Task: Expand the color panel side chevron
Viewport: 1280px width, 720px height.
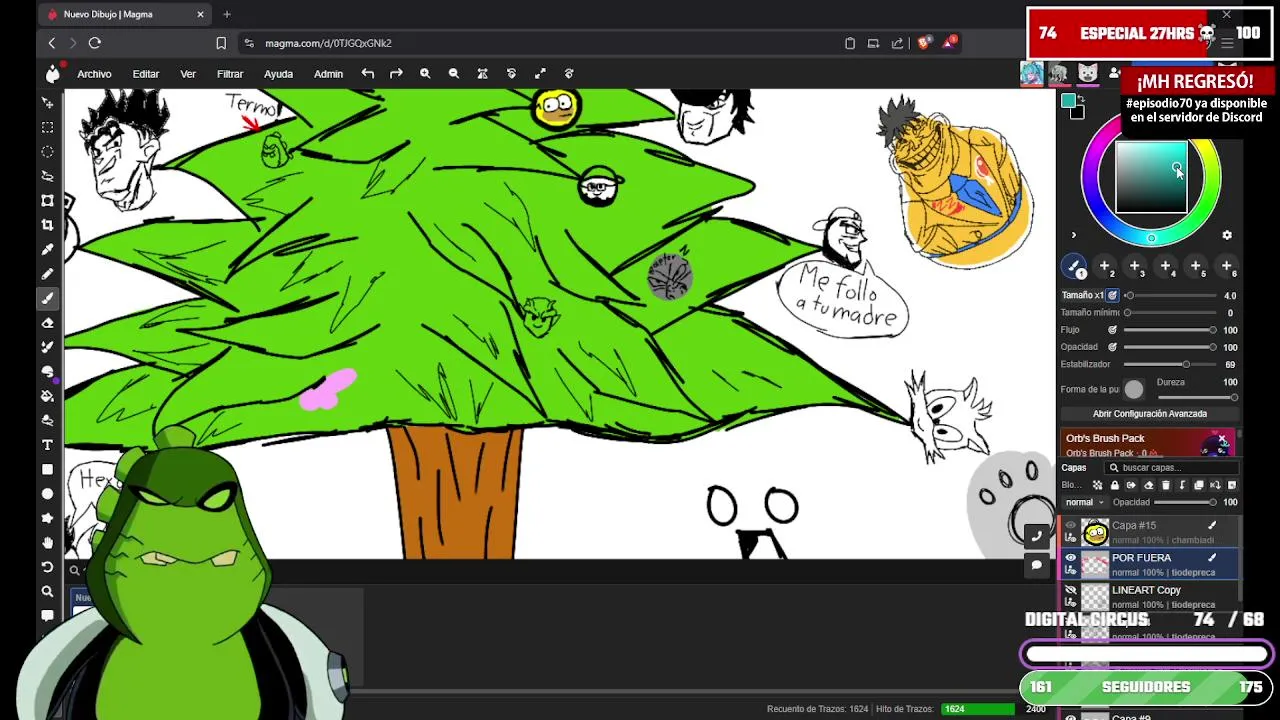Action: tap(1074, 236)
